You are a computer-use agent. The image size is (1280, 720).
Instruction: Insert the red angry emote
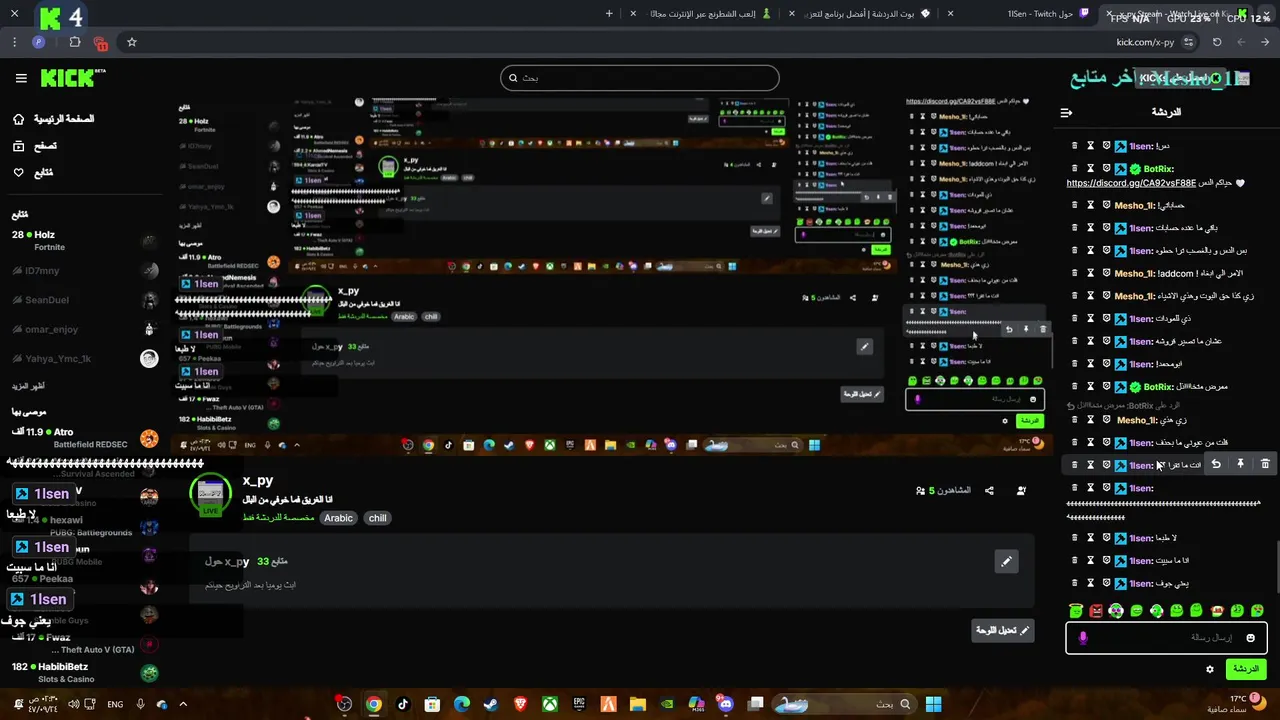pyautogui.click(x=1096, y=610)
